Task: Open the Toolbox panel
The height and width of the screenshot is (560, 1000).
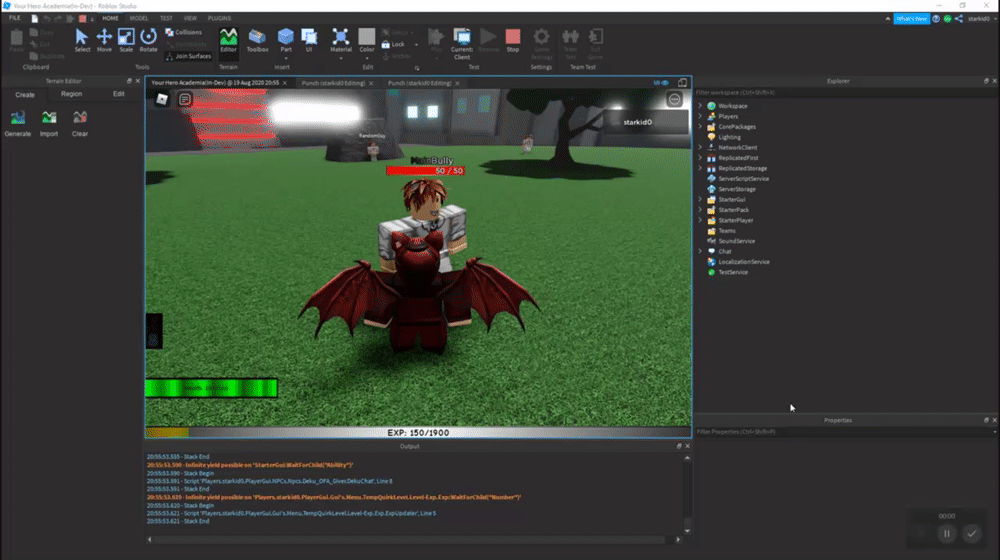Action: [x=257, y=40]
